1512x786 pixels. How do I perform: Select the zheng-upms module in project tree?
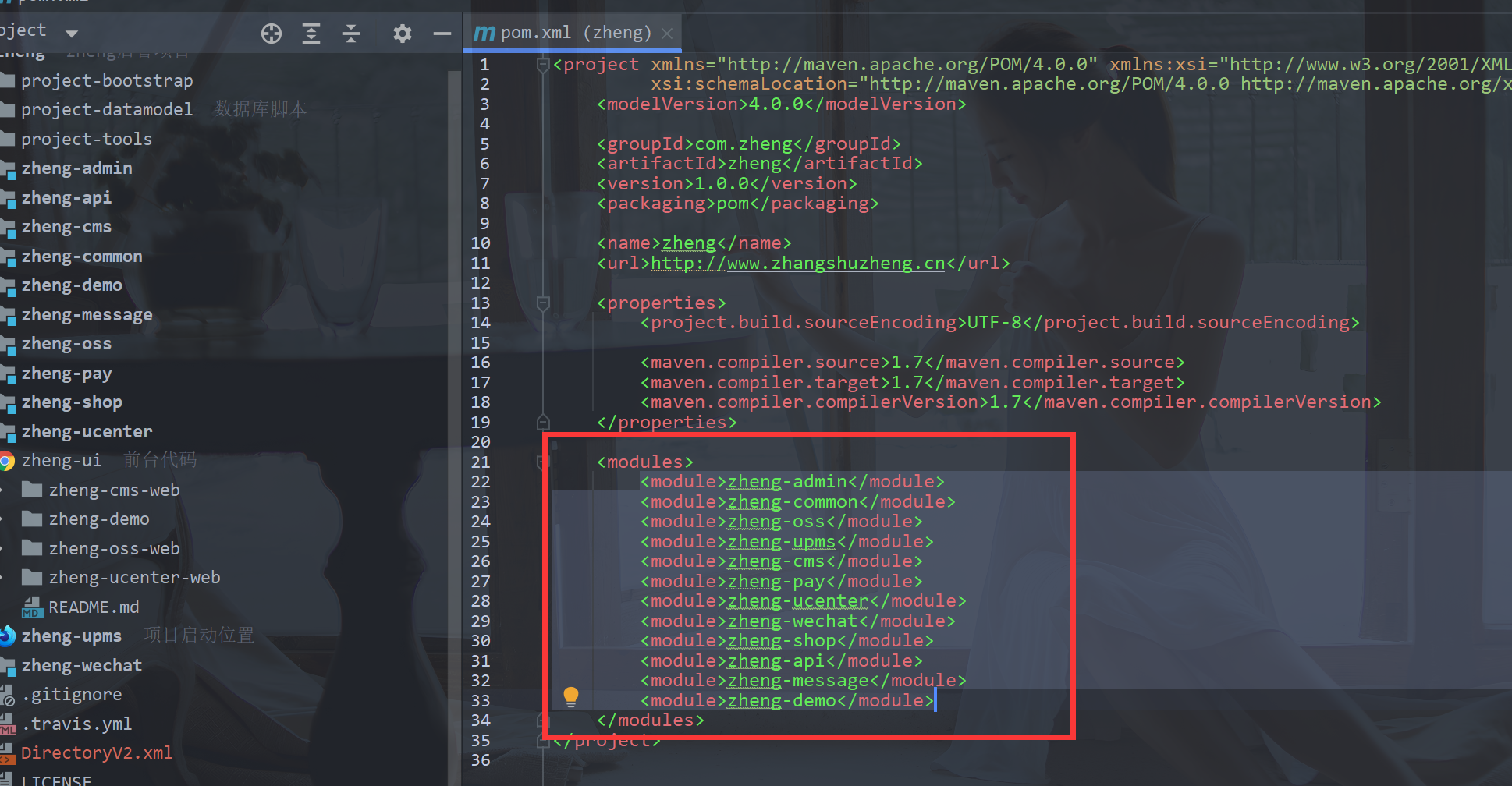point(71,636)
